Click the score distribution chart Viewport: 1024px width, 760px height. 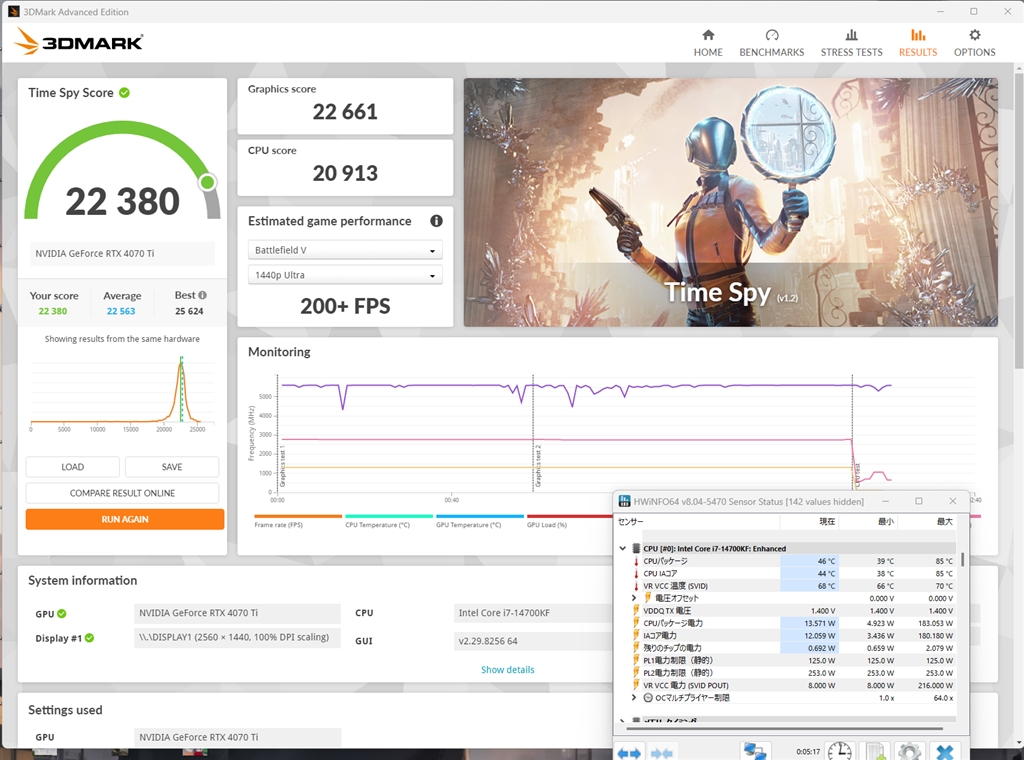(x=122, y=394)
